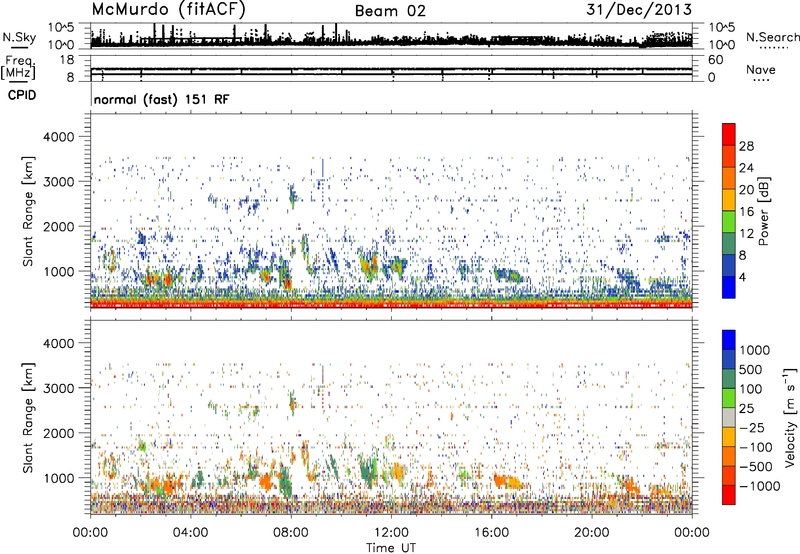
Task: Click the strong red echo band near 08:00 in Power panel
Action: click(288, 282)
